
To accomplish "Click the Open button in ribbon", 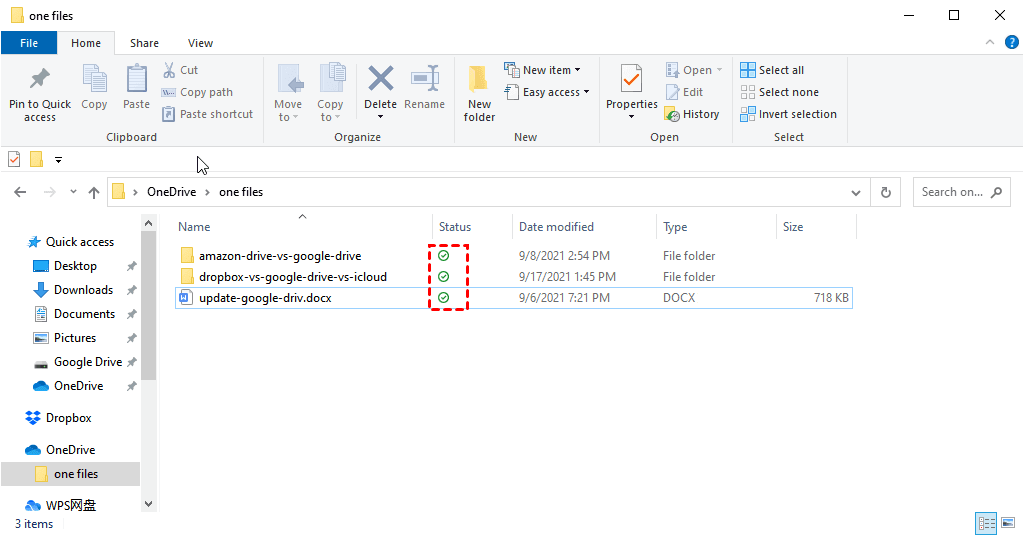I will 694,70.
